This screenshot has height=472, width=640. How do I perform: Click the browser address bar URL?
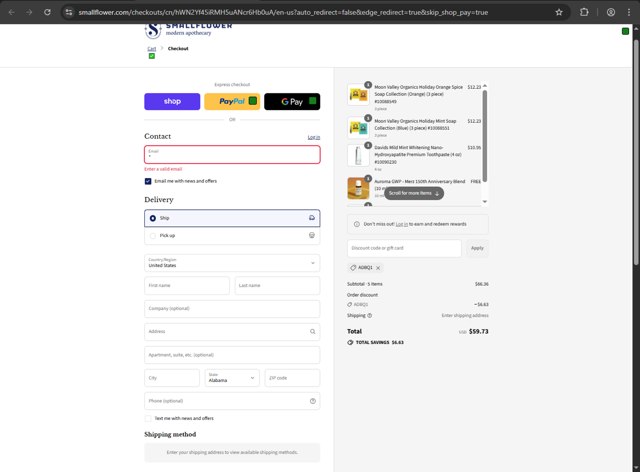coord(283,12)
